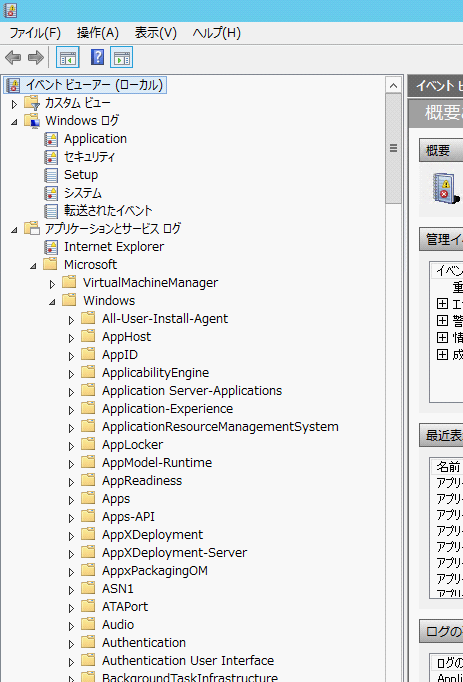
Task: Select イベント ビューアー (ローカル) root node
Action: tap(94, 85)
